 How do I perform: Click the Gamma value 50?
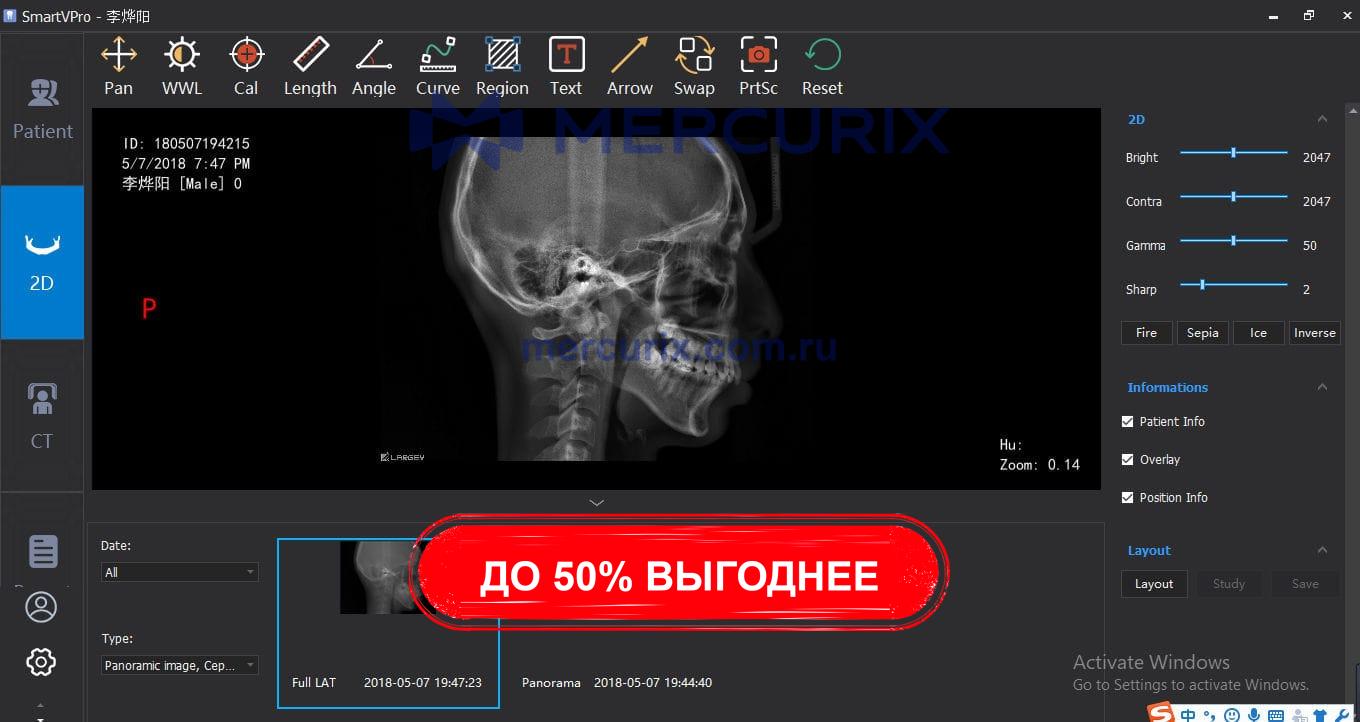click(1310, 245)
